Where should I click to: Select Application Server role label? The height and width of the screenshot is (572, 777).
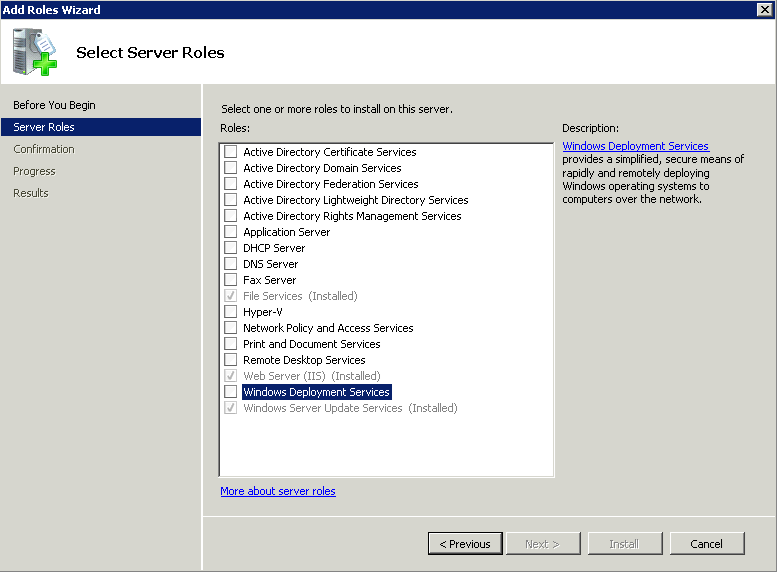[286, 232]
